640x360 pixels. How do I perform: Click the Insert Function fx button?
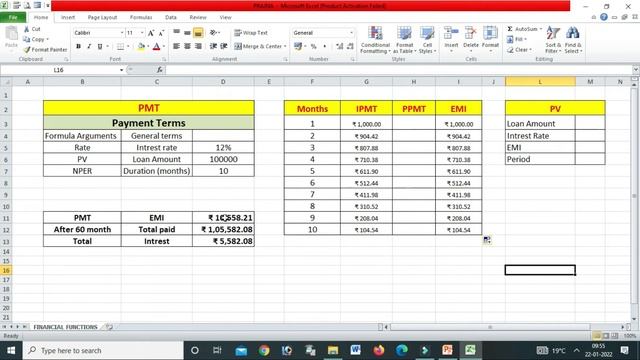(160, 70)
